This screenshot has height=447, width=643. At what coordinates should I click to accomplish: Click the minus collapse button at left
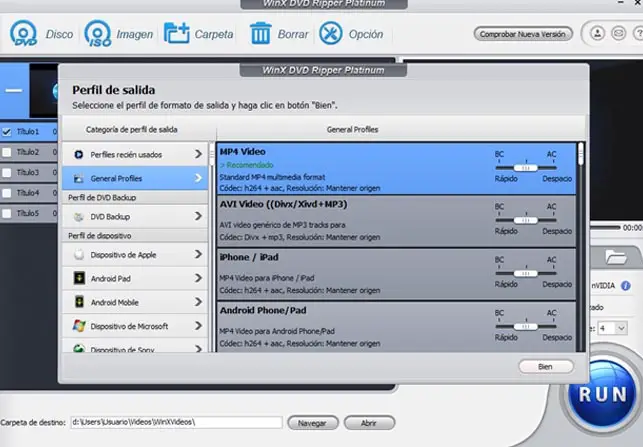tap(14, 91)
